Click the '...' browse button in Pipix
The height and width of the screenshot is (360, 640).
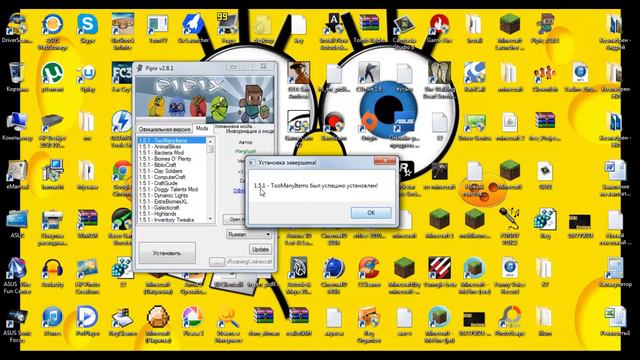point(217,262)
